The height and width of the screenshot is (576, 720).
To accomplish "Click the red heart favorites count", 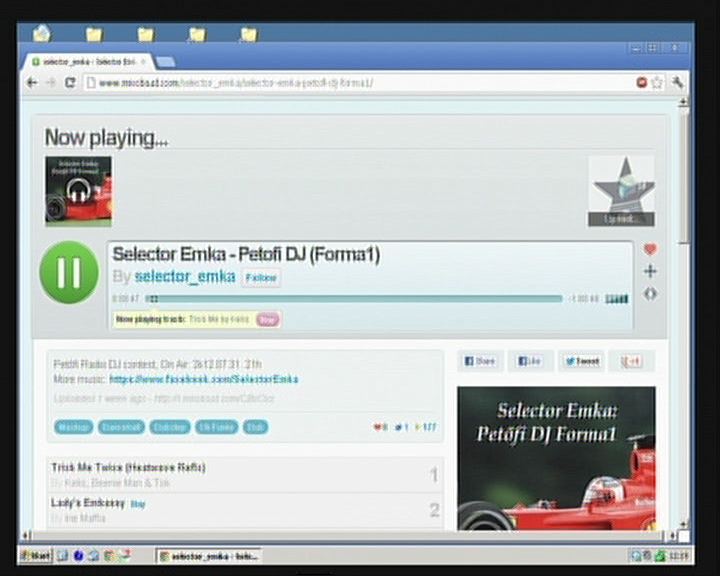I will tap(380, 428).
